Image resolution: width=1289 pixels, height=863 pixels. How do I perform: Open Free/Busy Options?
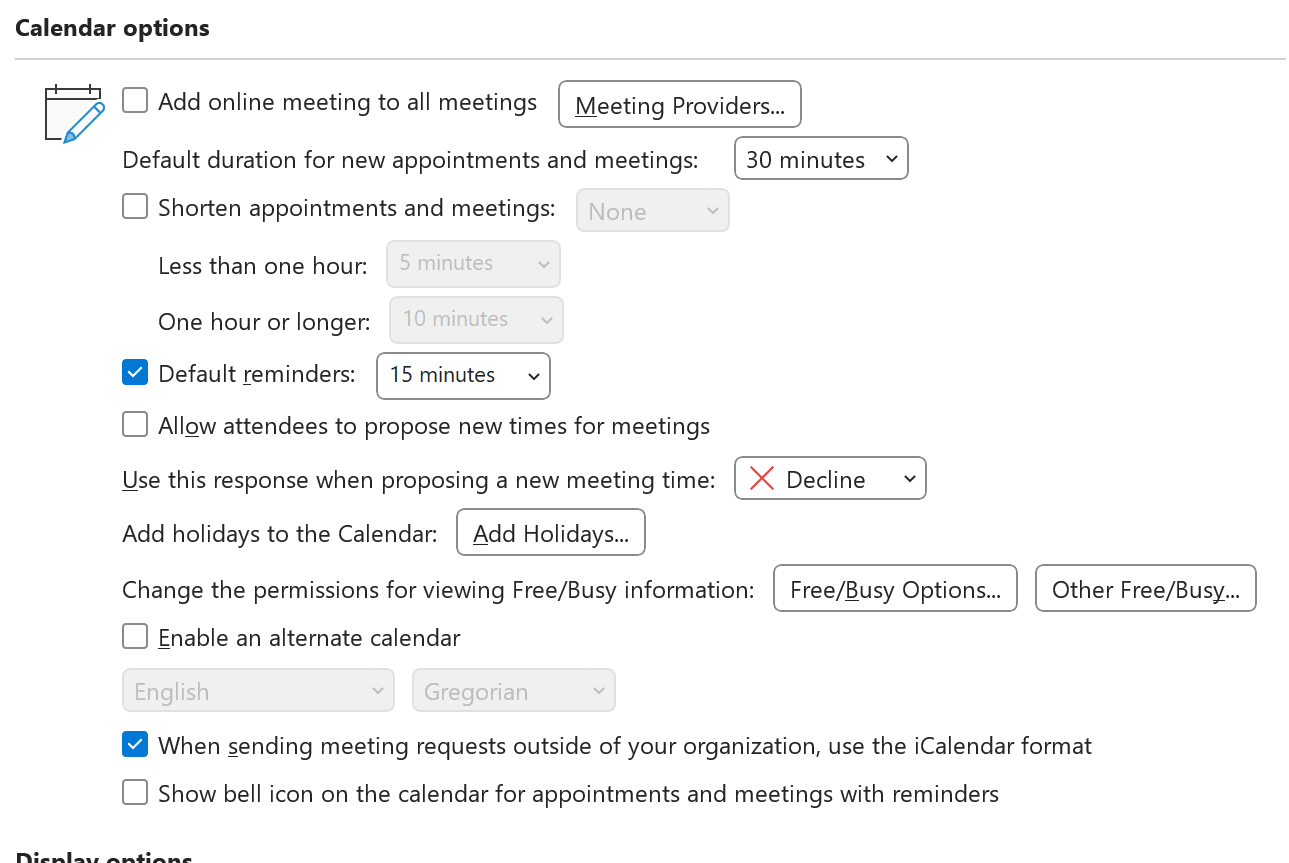(894, 588)
